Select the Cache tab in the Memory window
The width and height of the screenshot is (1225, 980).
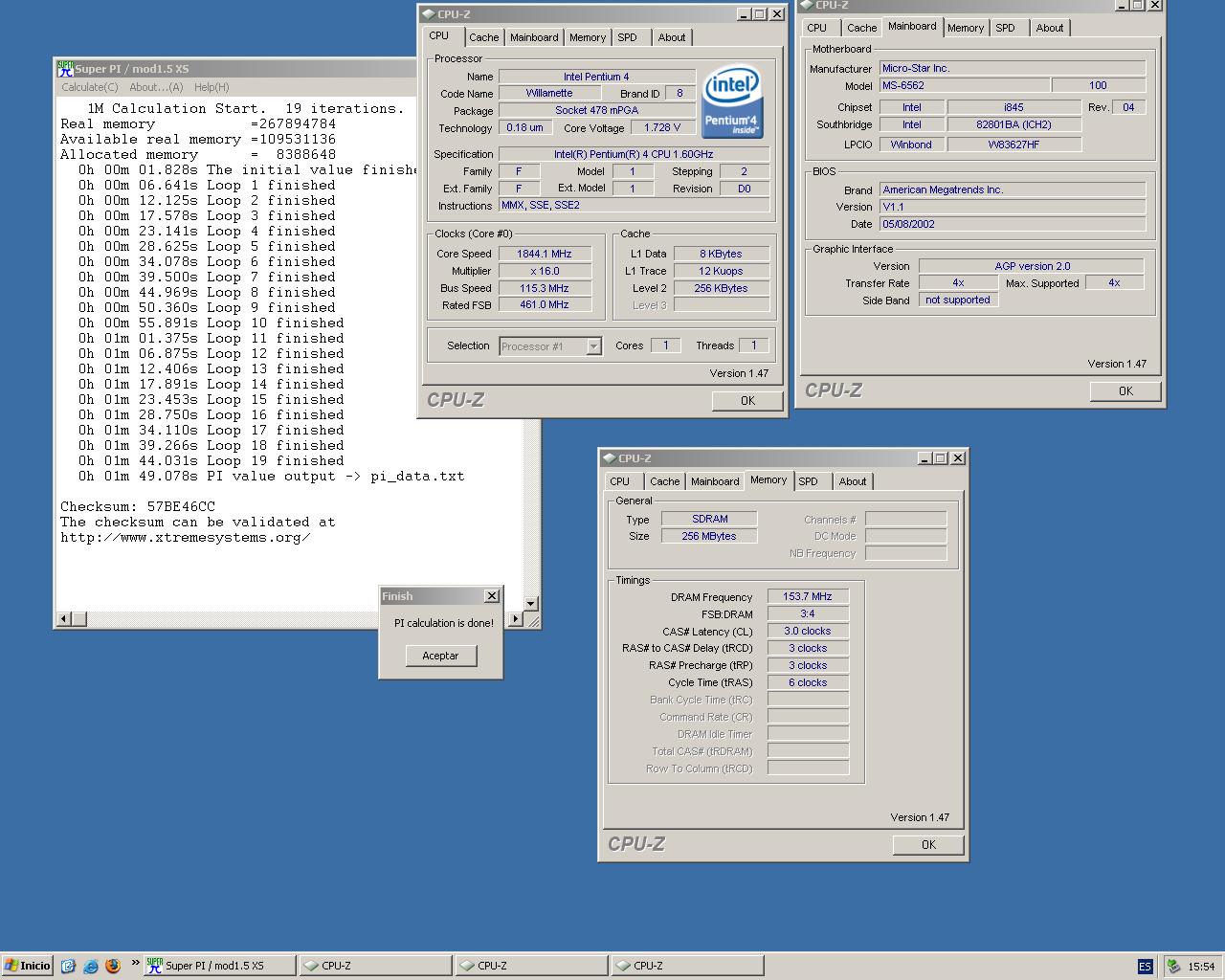point(664,481)
